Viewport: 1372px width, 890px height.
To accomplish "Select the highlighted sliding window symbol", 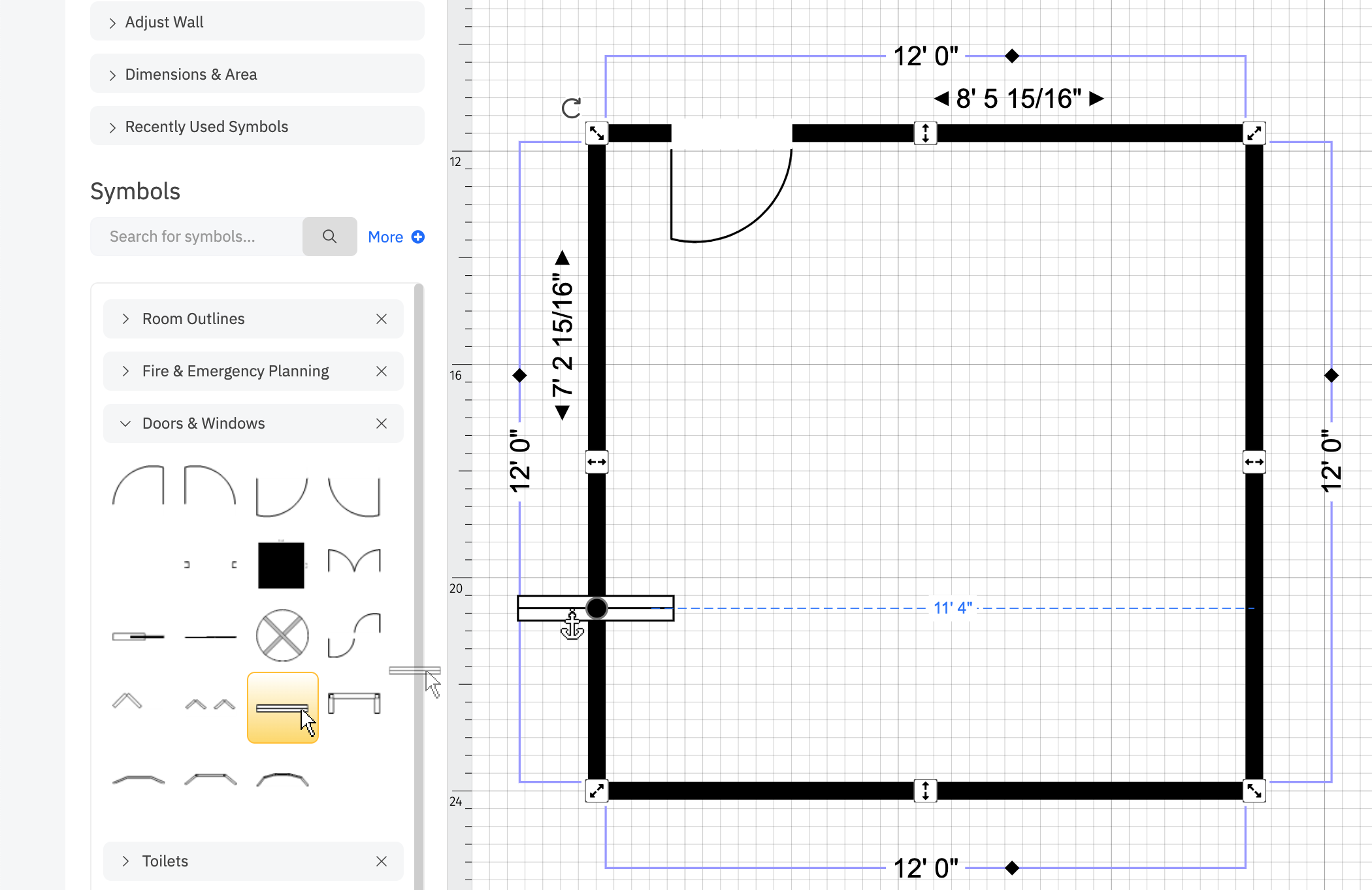I will coord(282,708).
